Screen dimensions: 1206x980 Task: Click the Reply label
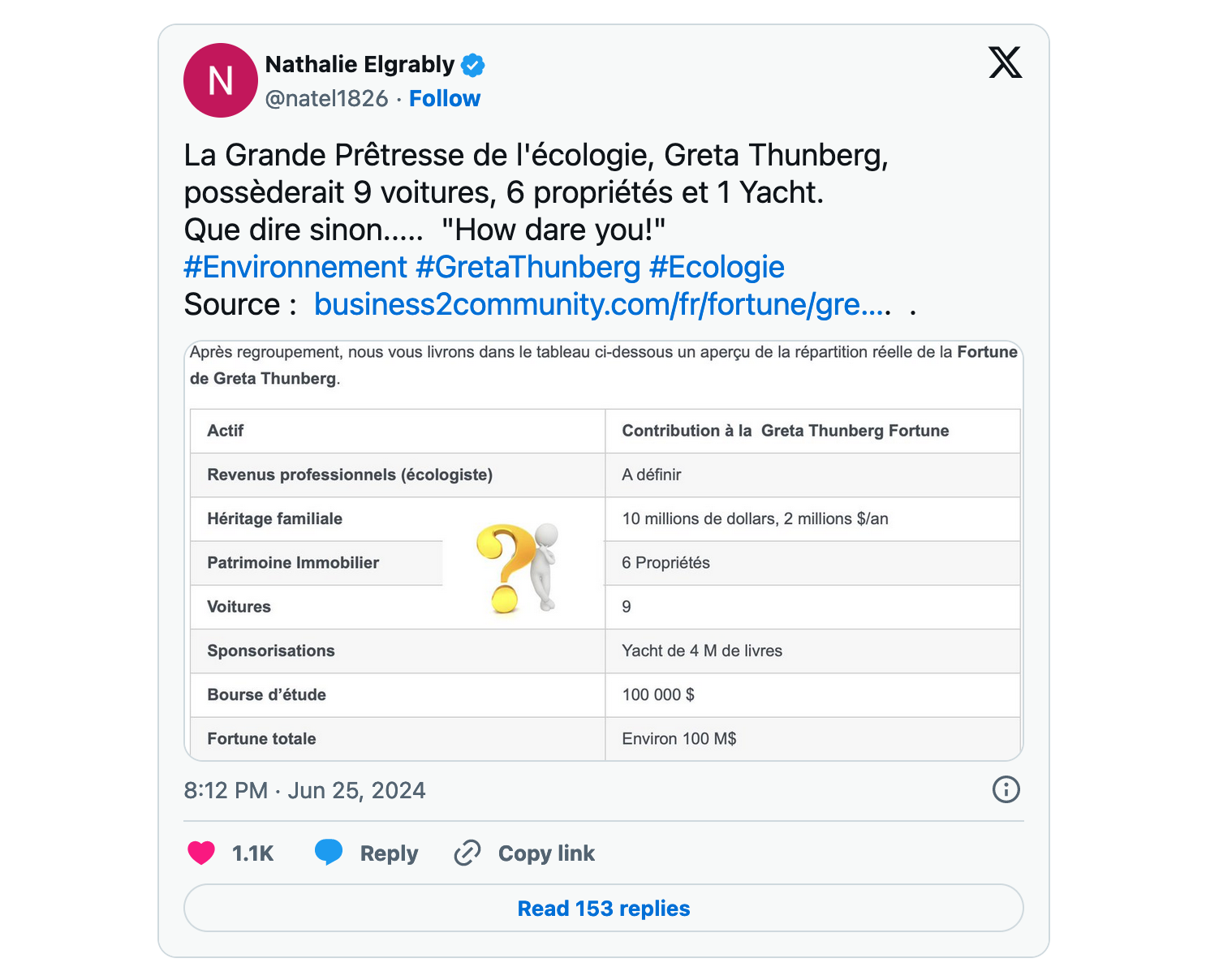pyautogui.click(x=390, y=853)
